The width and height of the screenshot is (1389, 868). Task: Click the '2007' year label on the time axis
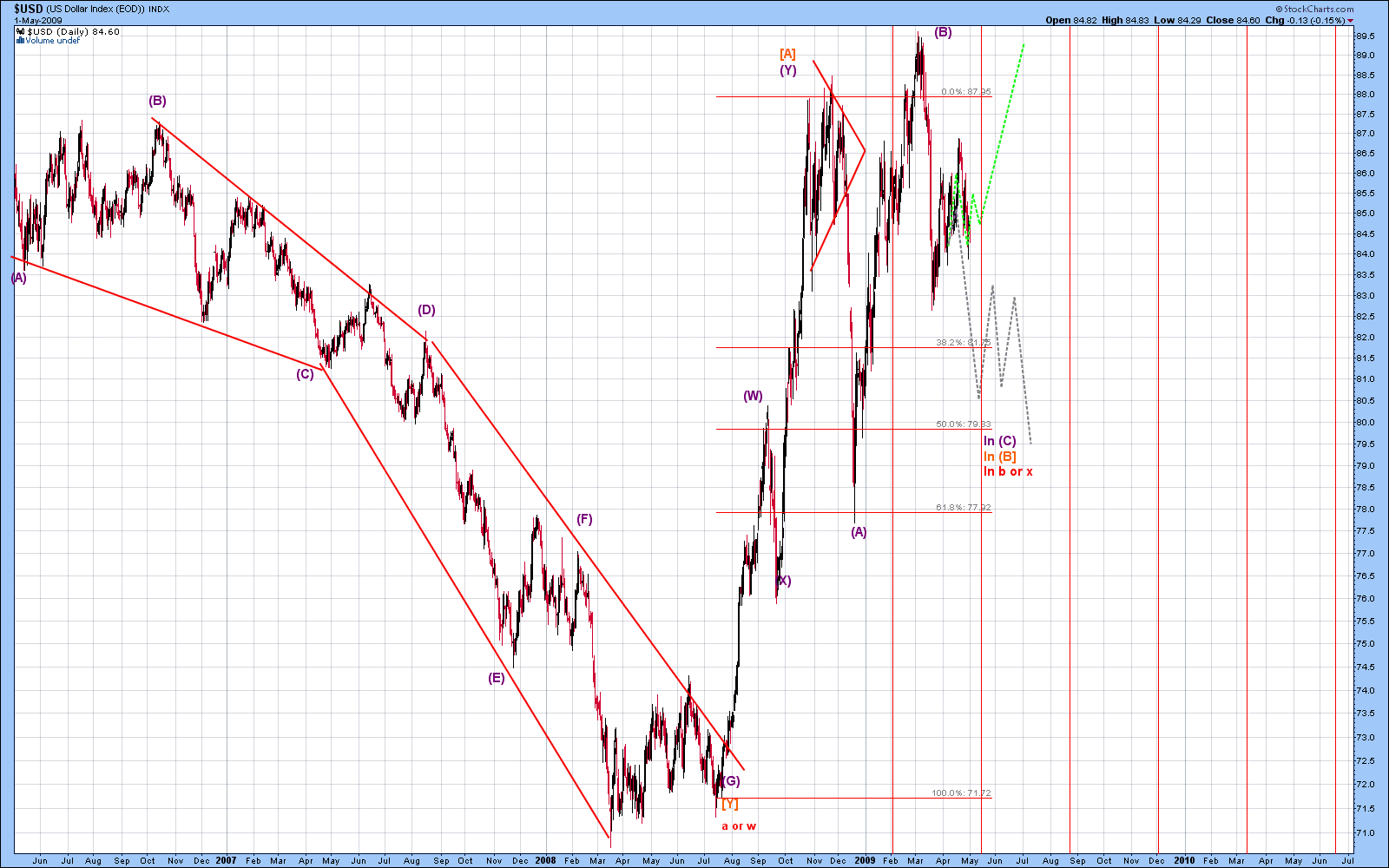(226, 861)
